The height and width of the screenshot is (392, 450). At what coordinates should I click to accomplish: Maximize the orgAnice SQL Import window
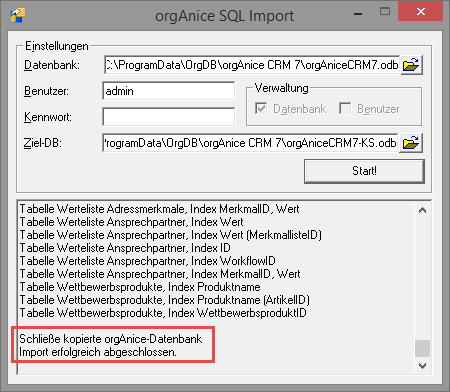(385, 12)
